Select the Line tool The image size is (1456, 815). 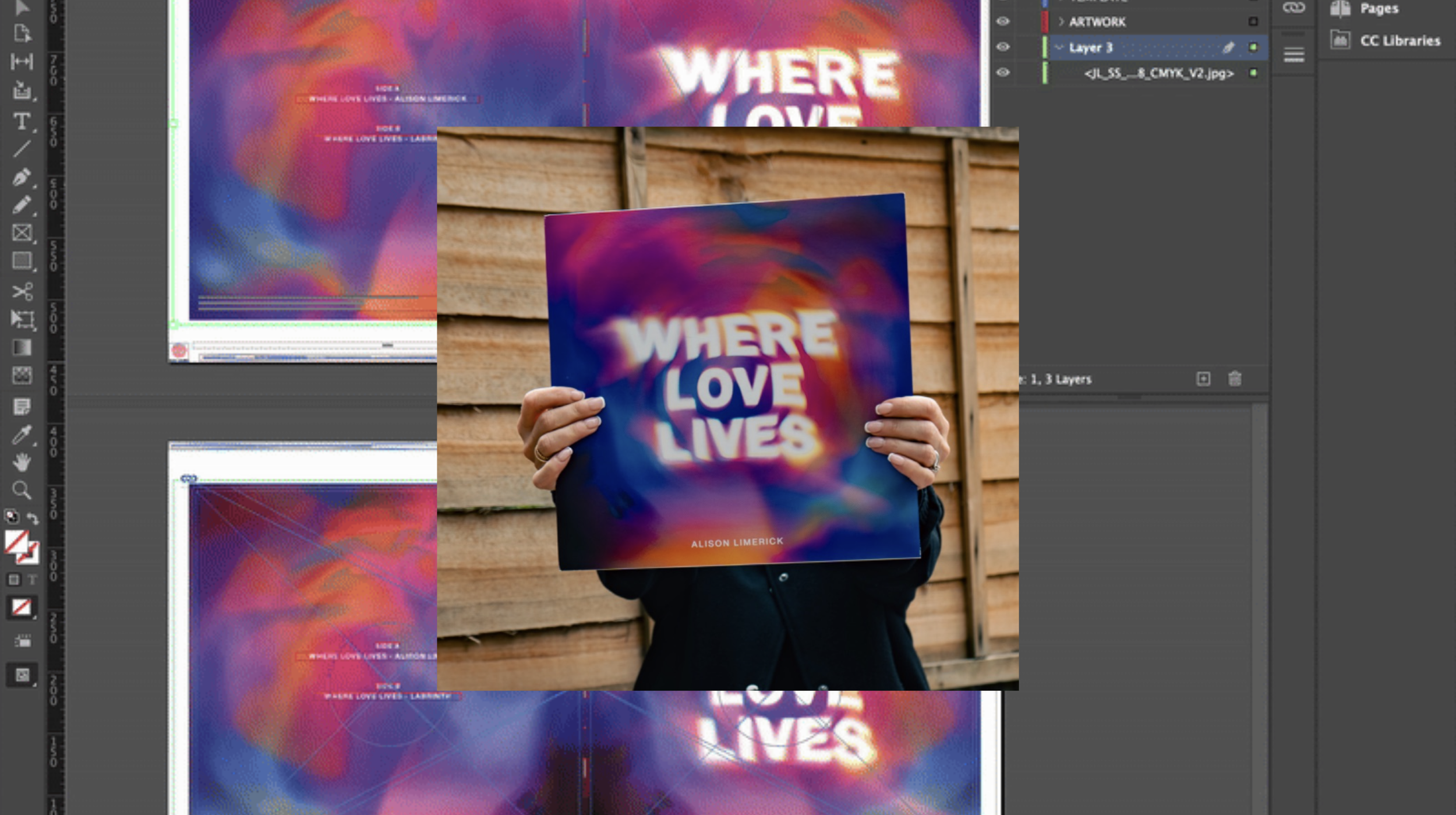[22, 149]
